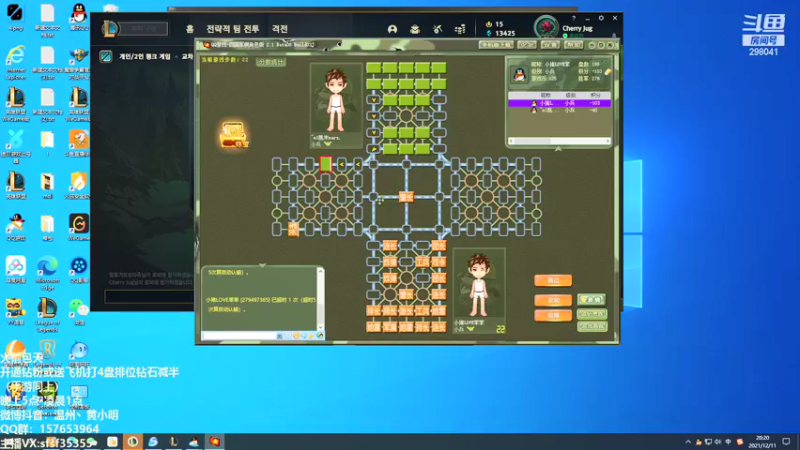Viewport: 800px width, 450px height.
Task: Open the Baidu Netdisk desktop icon
Action: click(16, 269)
